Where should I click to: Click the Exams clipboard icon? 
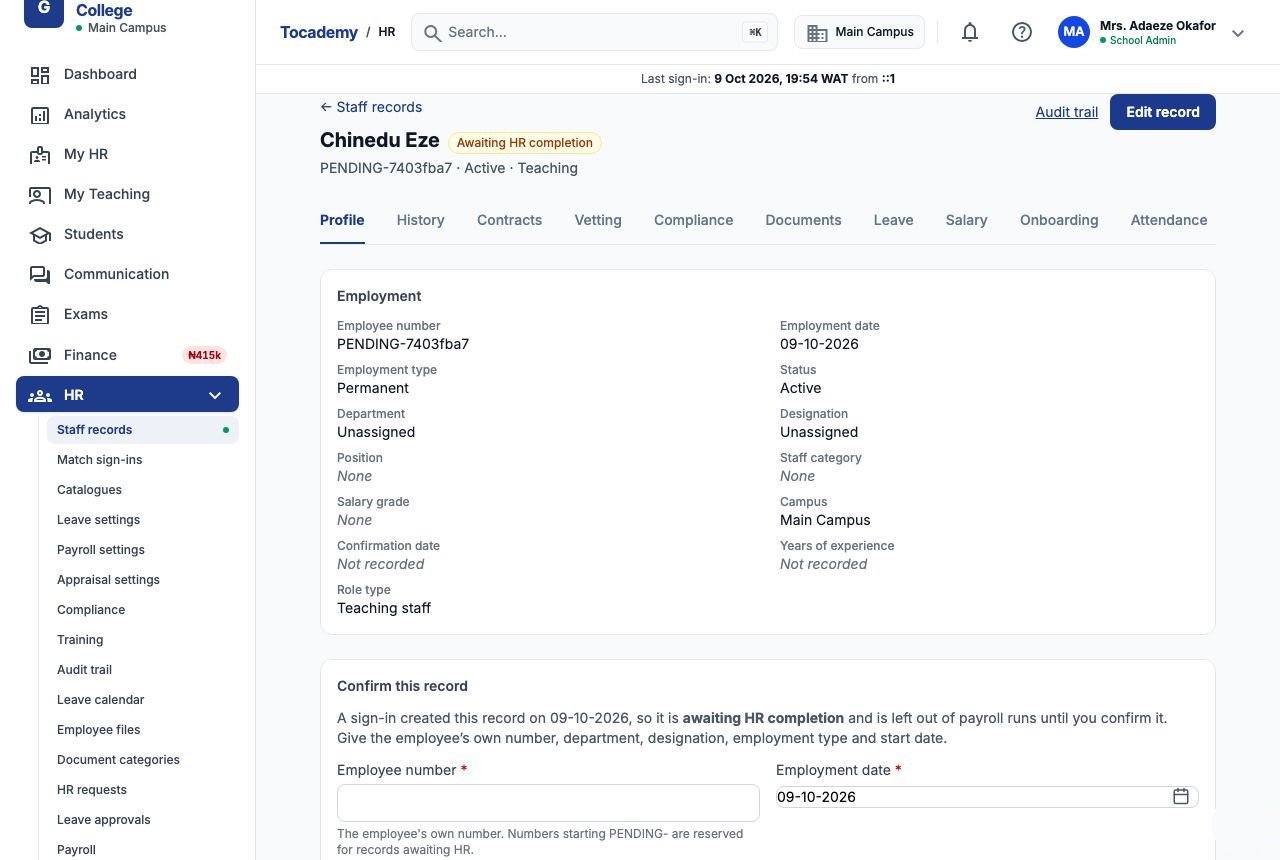40,314
